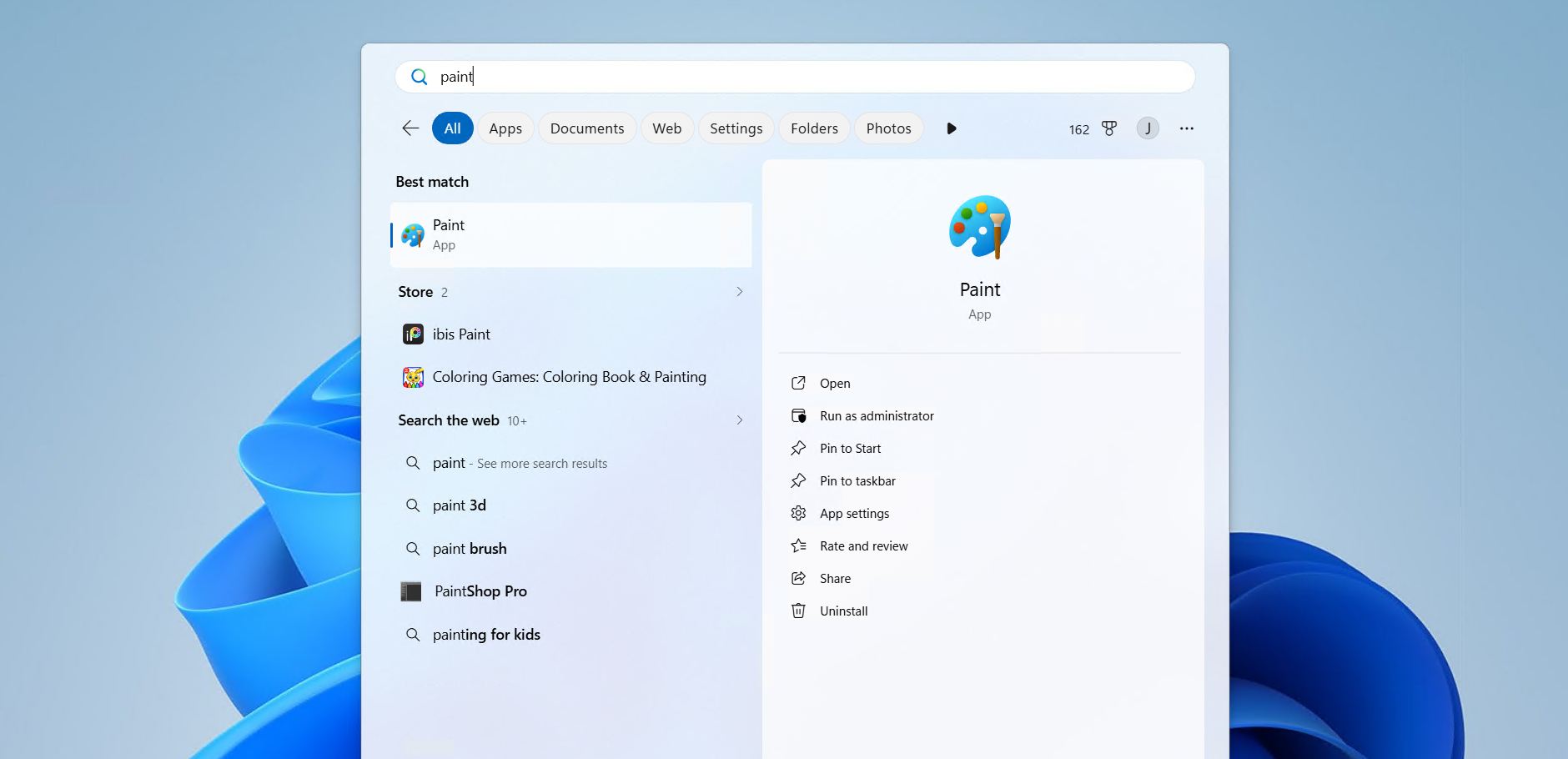Click search icon beside 'painting for kids'

click(x=413, y=635)
